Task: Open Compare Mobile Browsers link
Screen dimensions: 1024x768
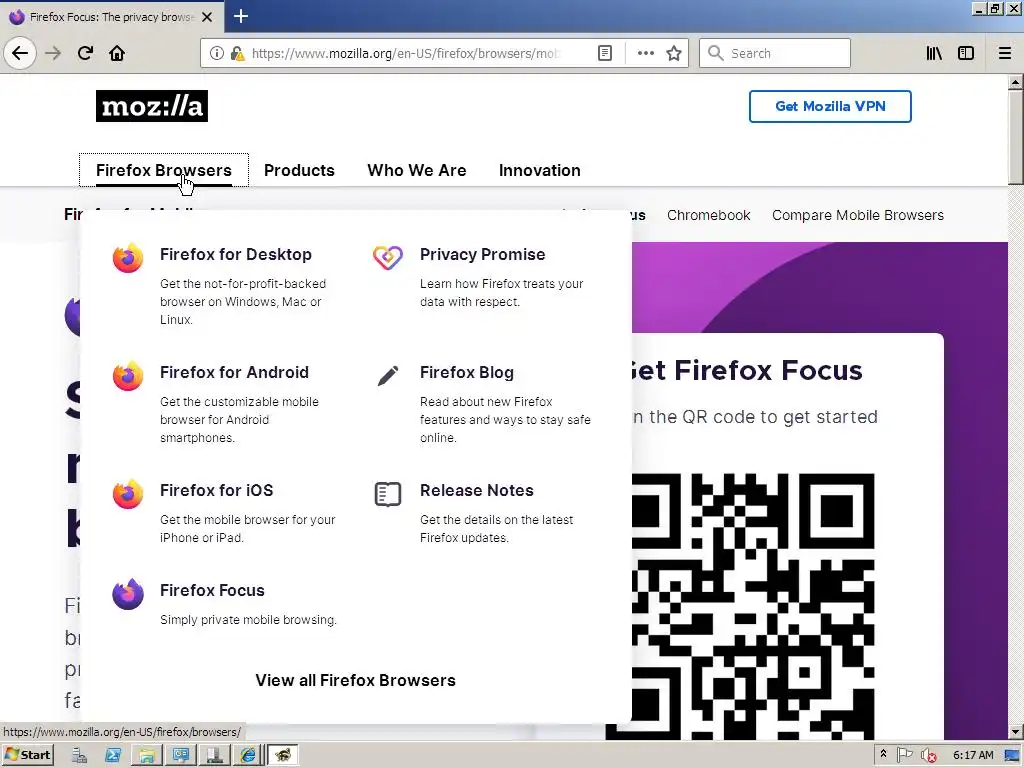Action: pyautogui.click(x=857, y=216)
